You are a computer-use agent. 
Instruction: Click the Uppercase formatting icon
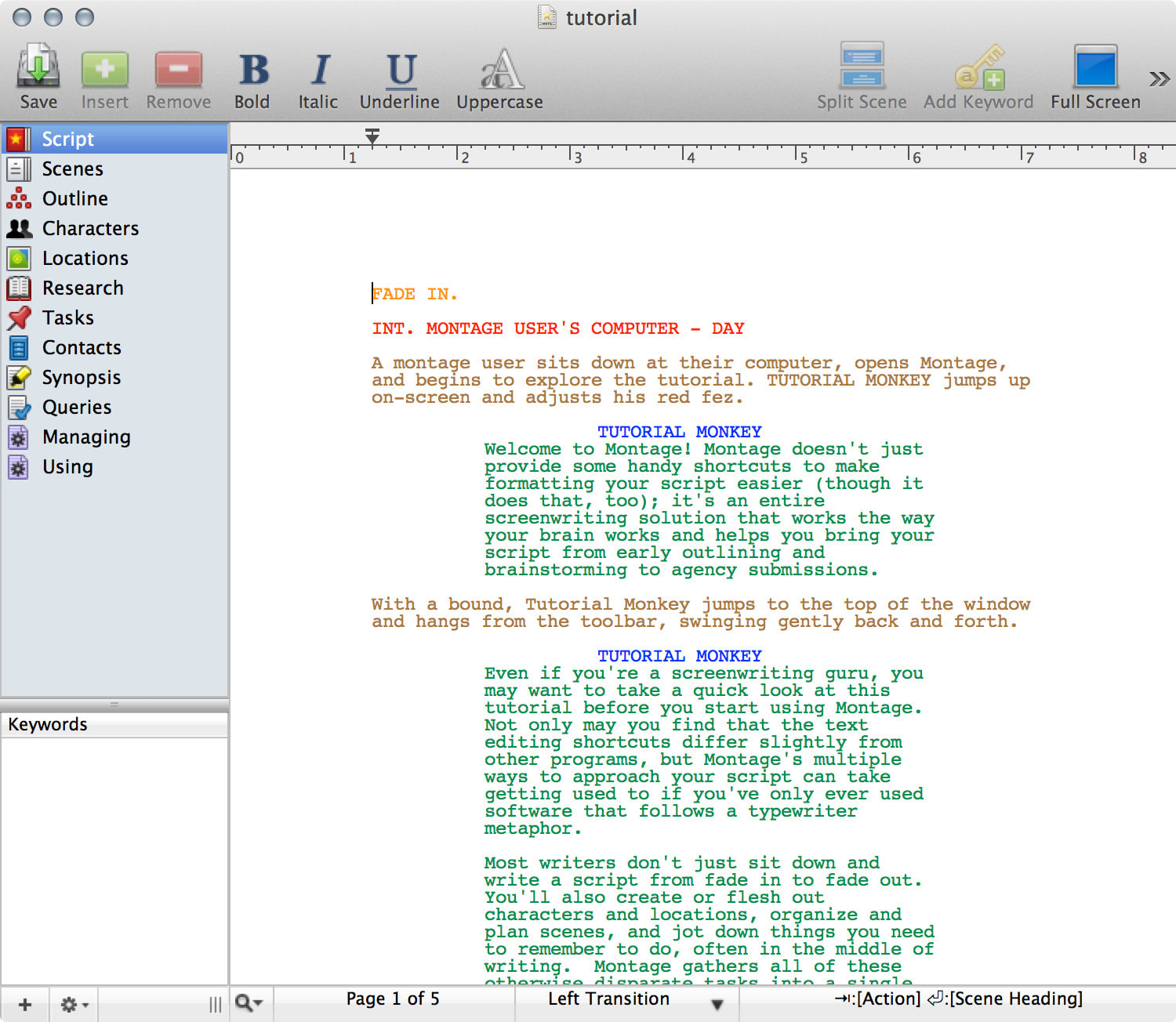tap(500, 69)
